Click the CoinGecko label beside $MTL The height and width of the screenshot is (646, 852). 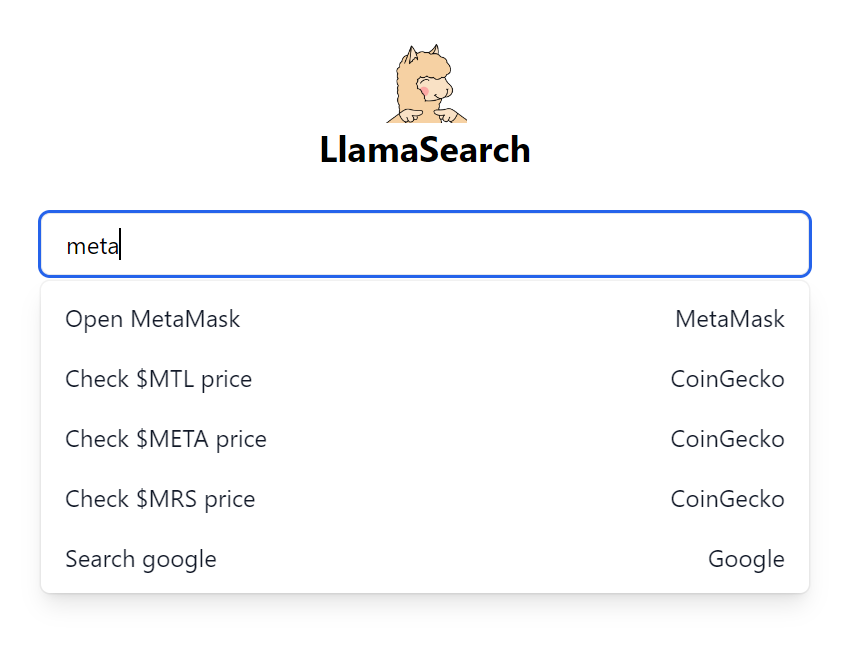727,379
